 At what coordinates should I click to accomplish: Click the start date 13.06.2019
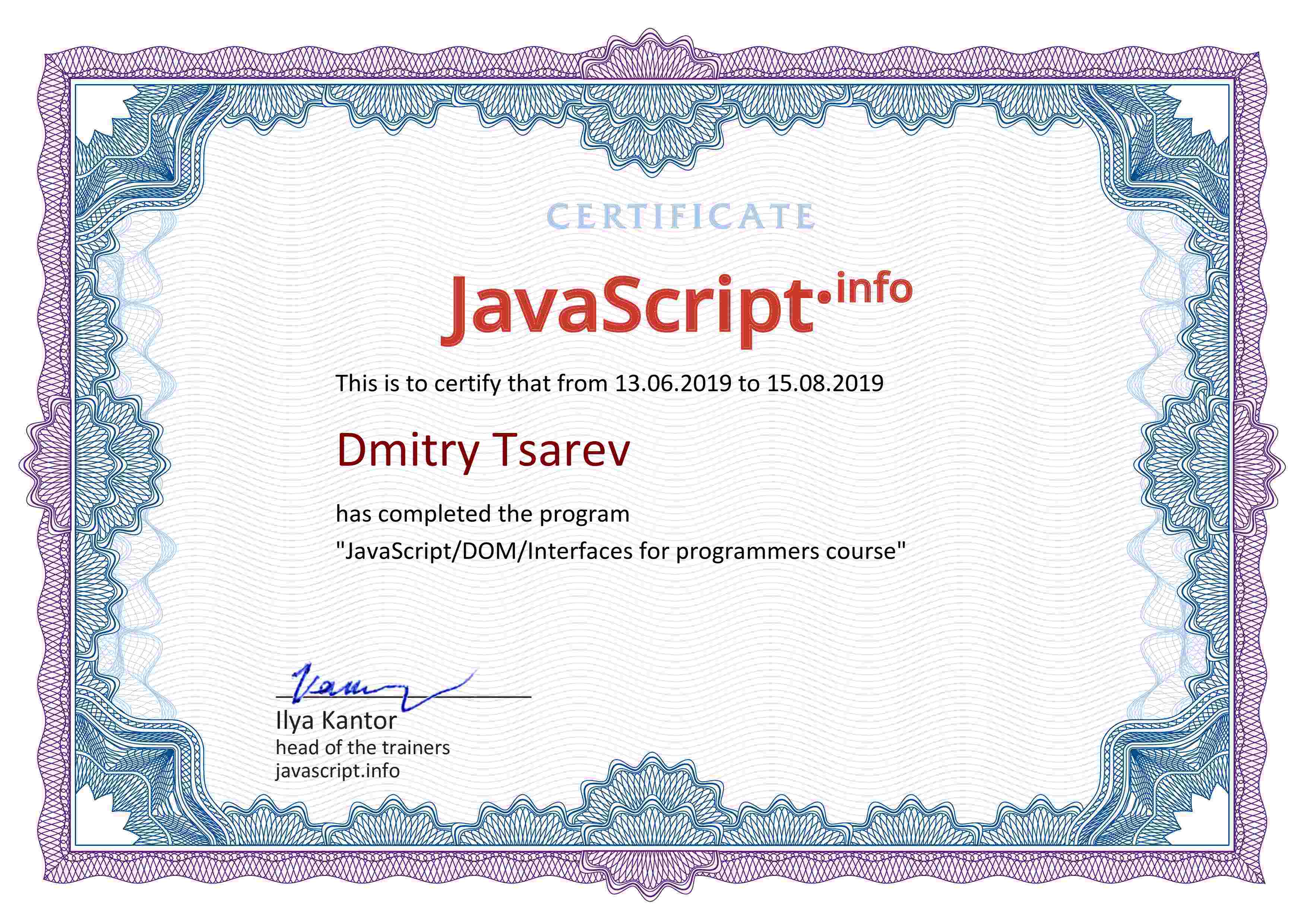pyautogui.click(x=673, y=383)
